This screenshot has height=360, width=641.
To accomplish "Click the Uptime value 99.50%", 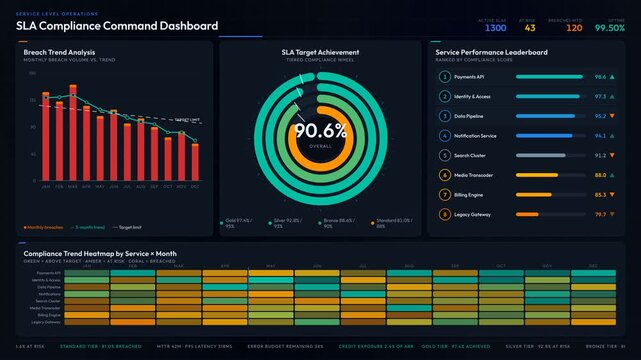I will coord(610,28).
